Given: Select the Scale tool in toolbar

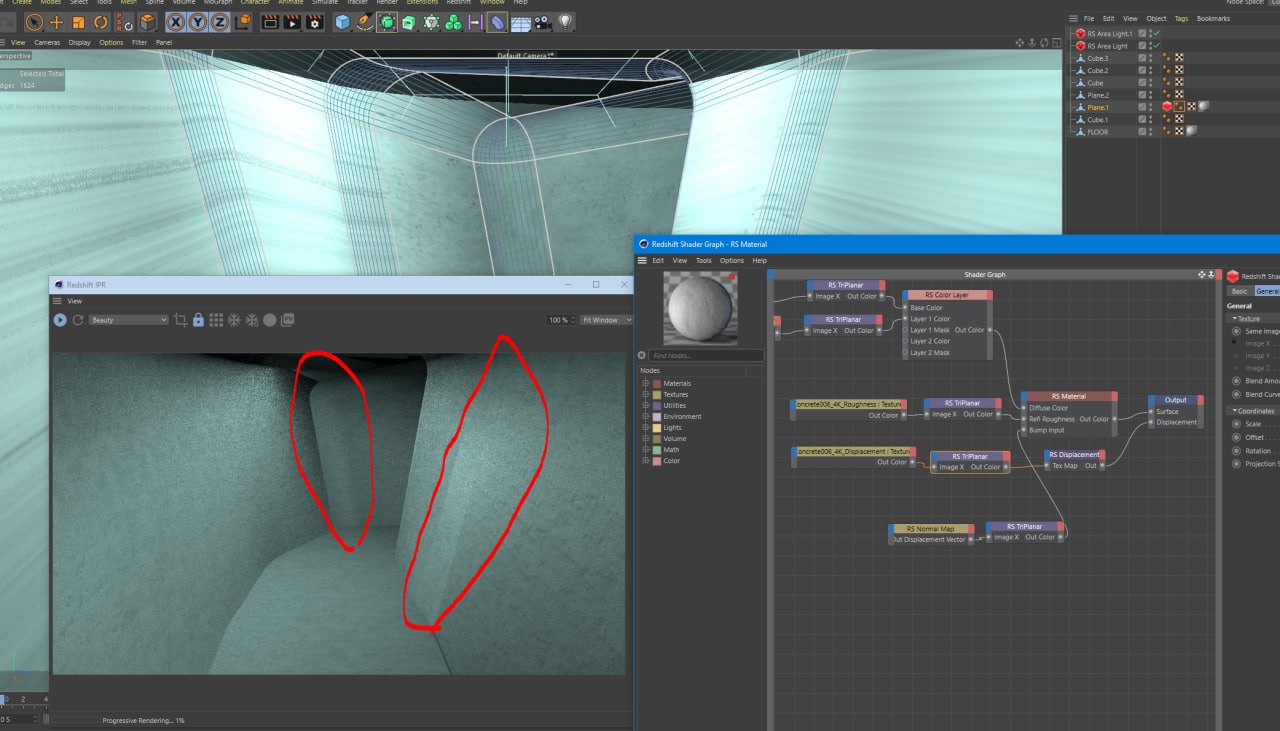Looking at the screenshot, I should tap(78, 22).
